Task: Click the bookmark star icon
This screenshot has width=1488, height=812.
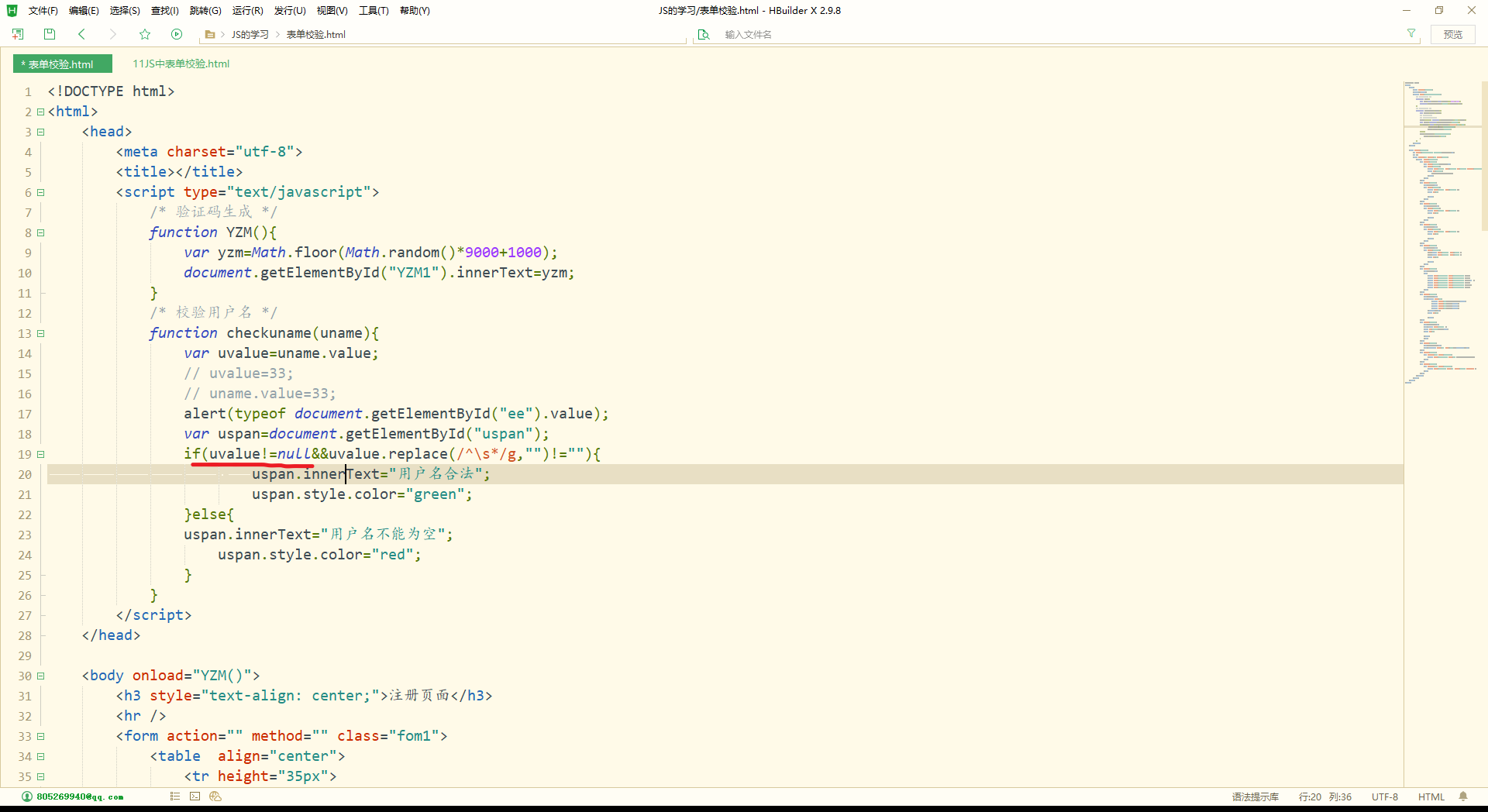Action: click(145, 34)
